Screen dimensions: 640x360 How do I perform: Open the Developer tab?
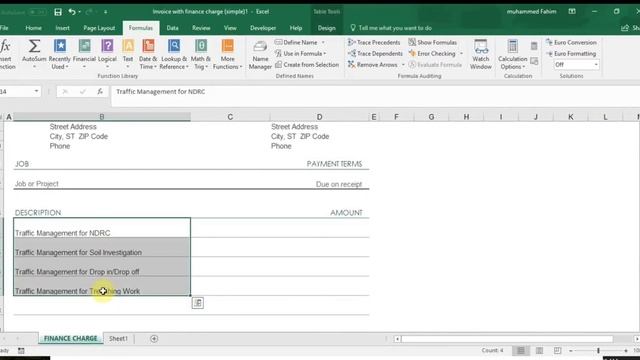click(x=263, y=28)
